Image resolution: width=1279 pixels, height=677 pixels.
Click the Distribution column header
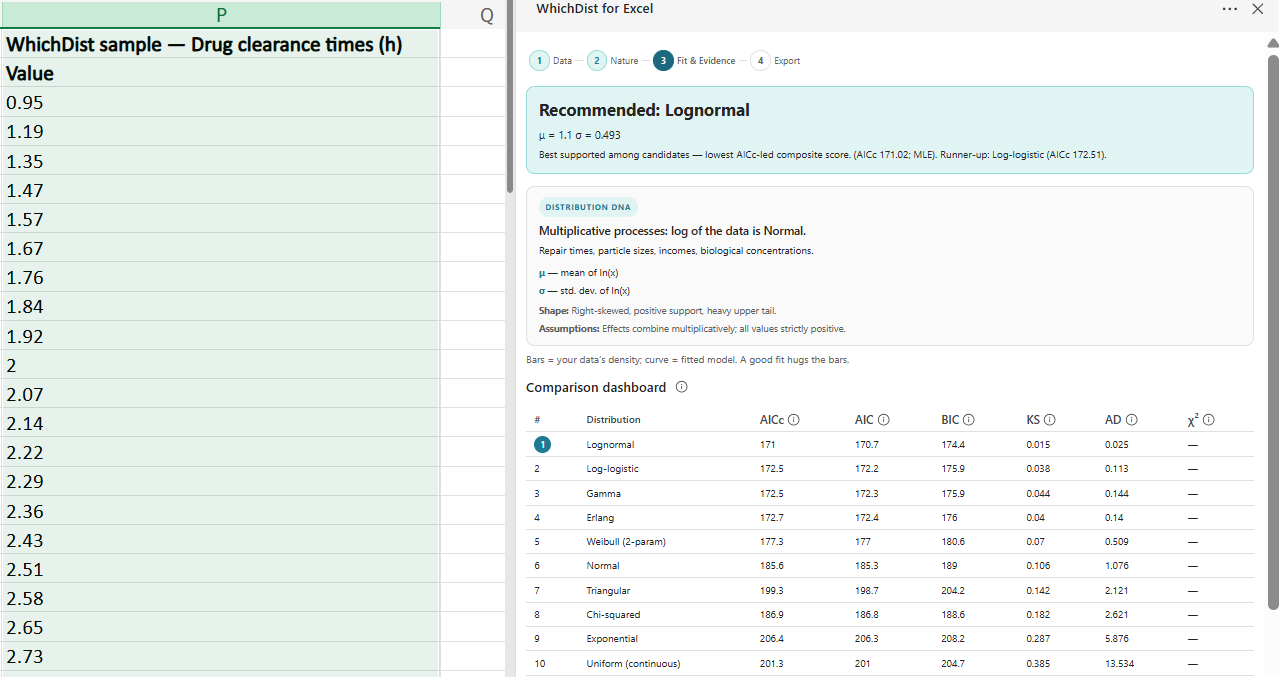click(x=613, y=420)
